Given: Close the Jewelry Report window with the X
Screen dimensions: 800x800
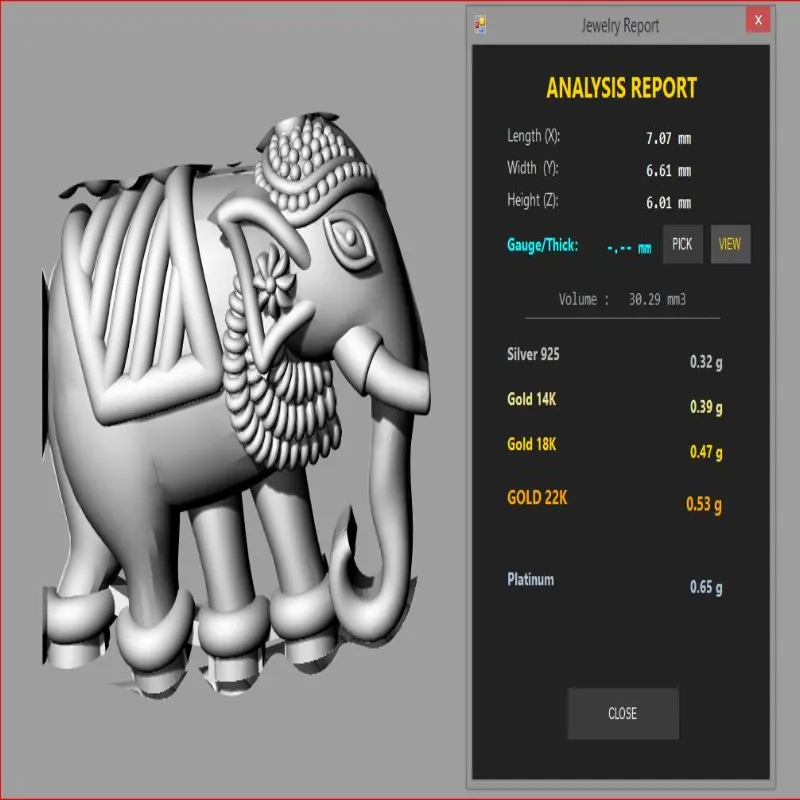Looking at the screenshot, I should point(758,20).
